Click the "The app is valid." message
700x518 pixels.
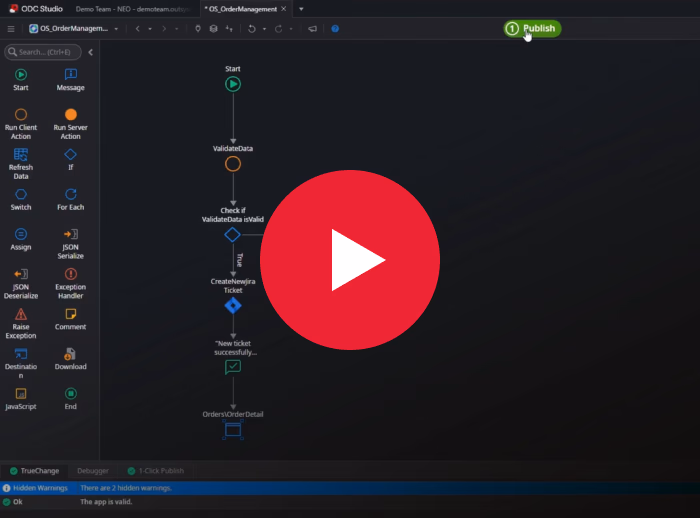tap(106, 502)
